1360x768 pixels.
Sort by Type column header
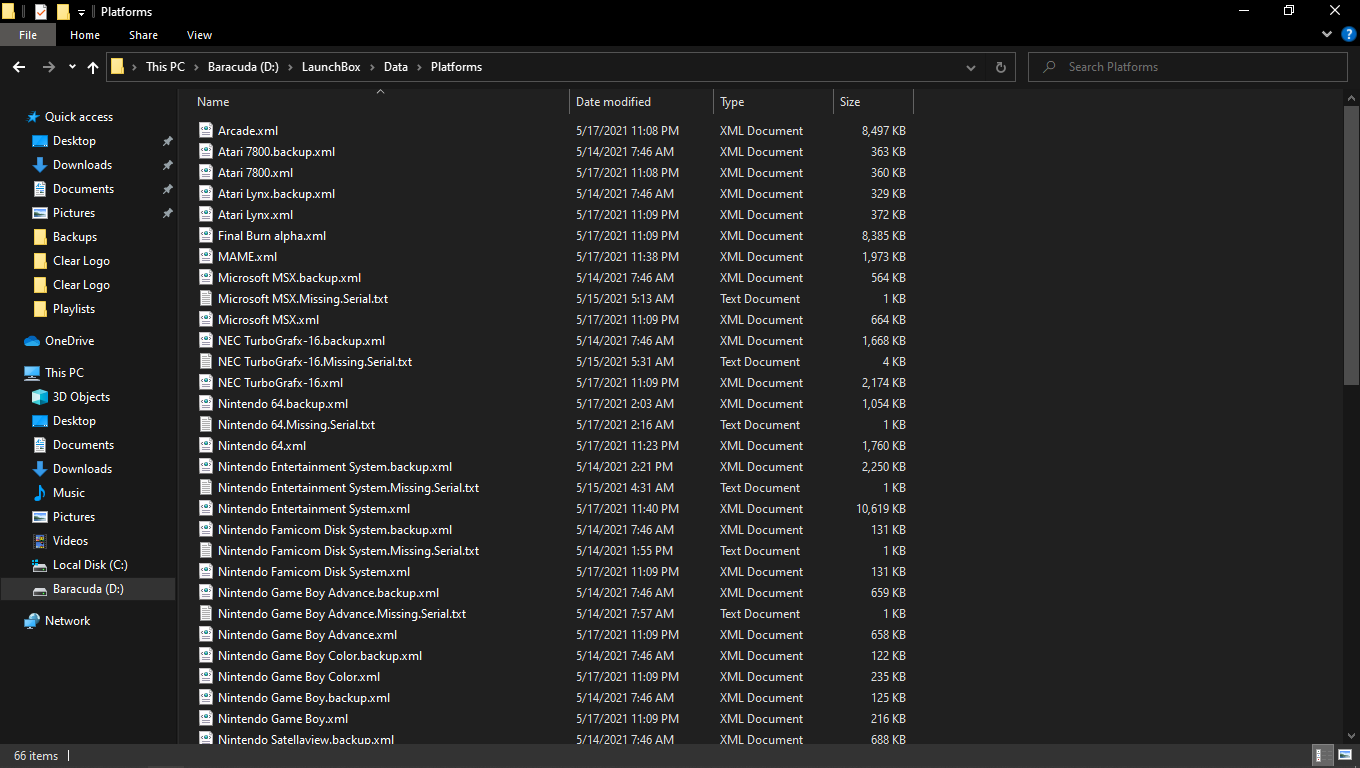(732, 102)
